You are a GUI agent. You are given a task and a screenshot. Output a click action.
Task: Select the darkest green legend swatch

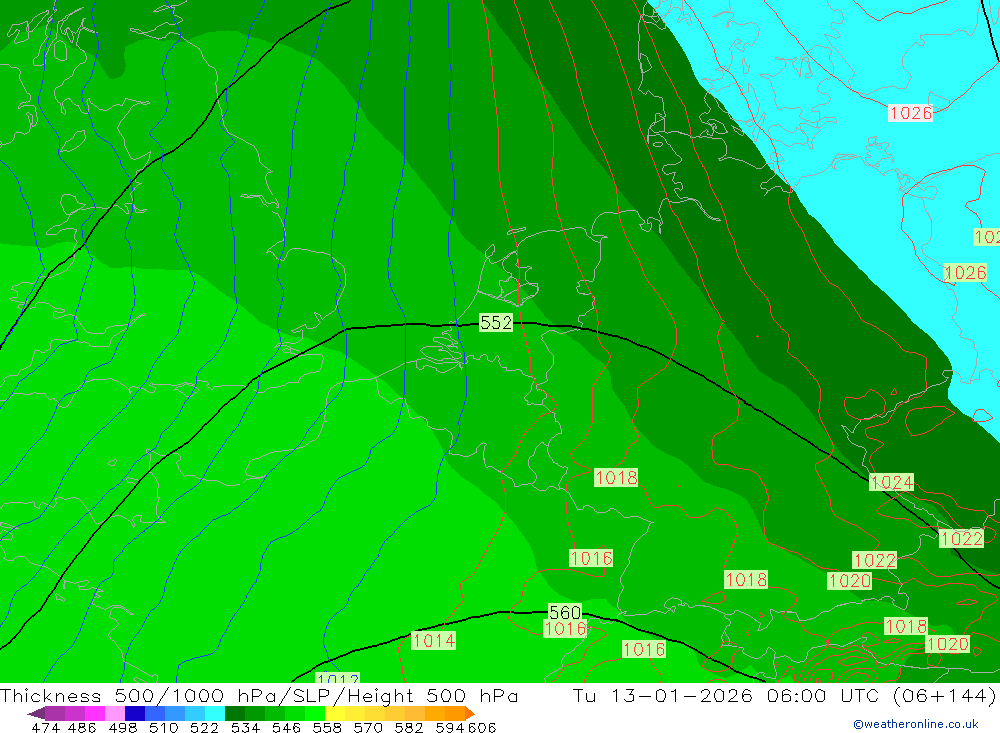235,713
